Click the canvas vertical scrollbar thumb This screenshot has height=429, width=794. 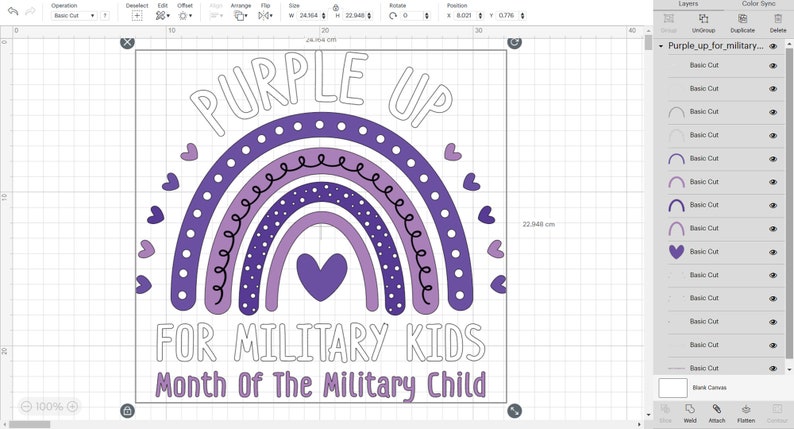[649, 43]
